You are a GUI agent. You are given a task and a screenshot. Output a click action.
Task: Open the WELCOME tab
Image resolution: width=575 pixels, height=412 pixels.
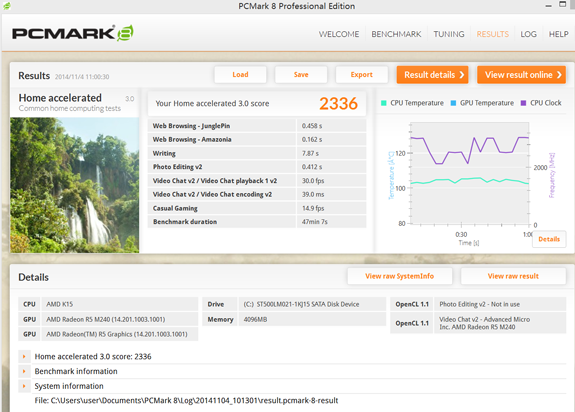point(339,34)
